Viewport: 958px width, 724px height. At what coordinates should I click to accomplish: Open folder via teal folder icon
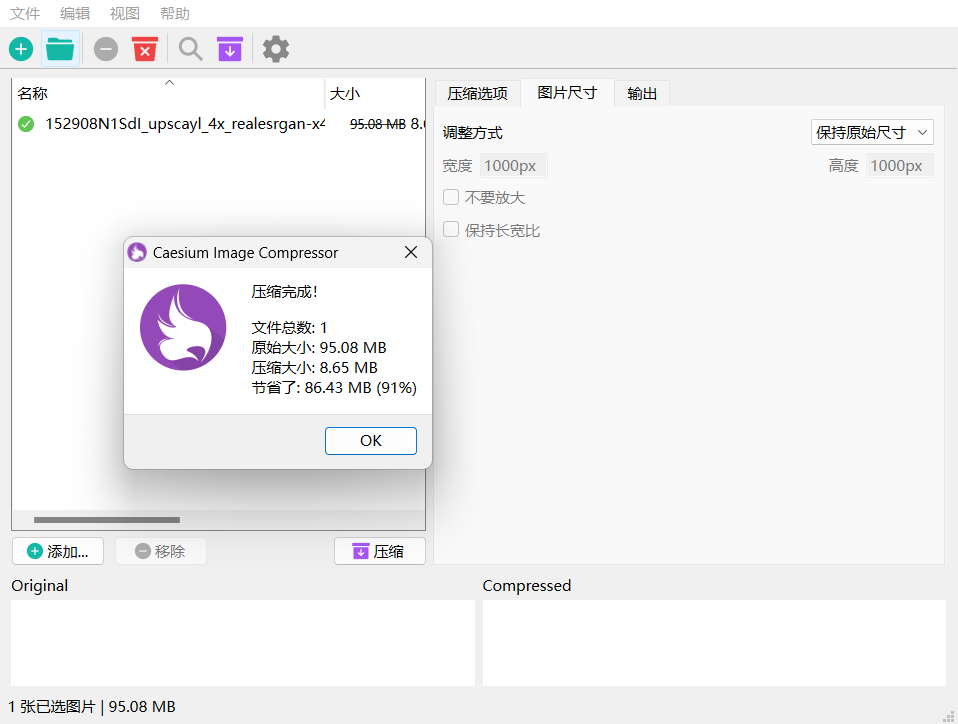[60, 49]
